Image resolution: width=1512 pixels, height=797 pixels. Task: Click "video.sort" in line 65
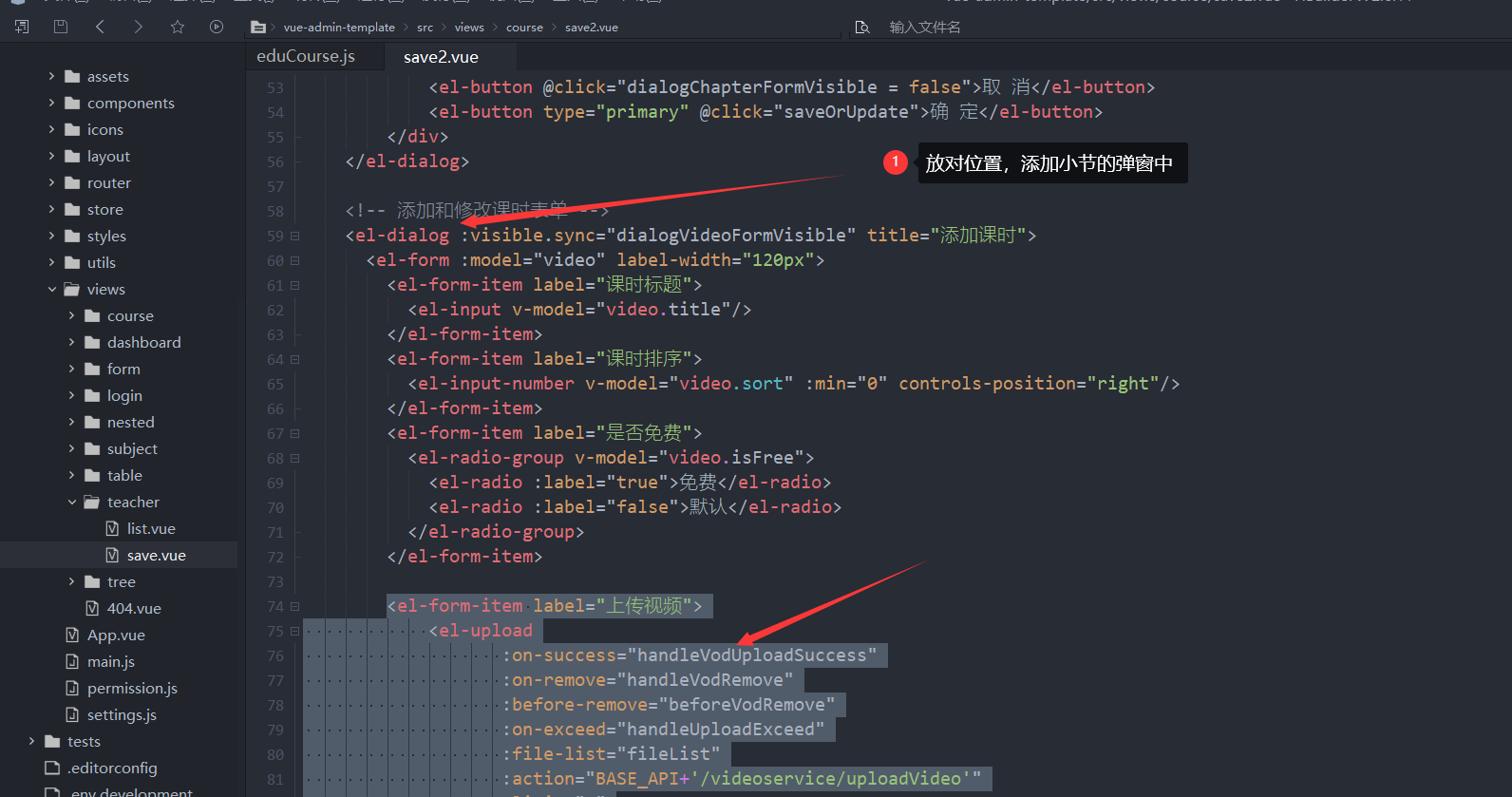731,384
